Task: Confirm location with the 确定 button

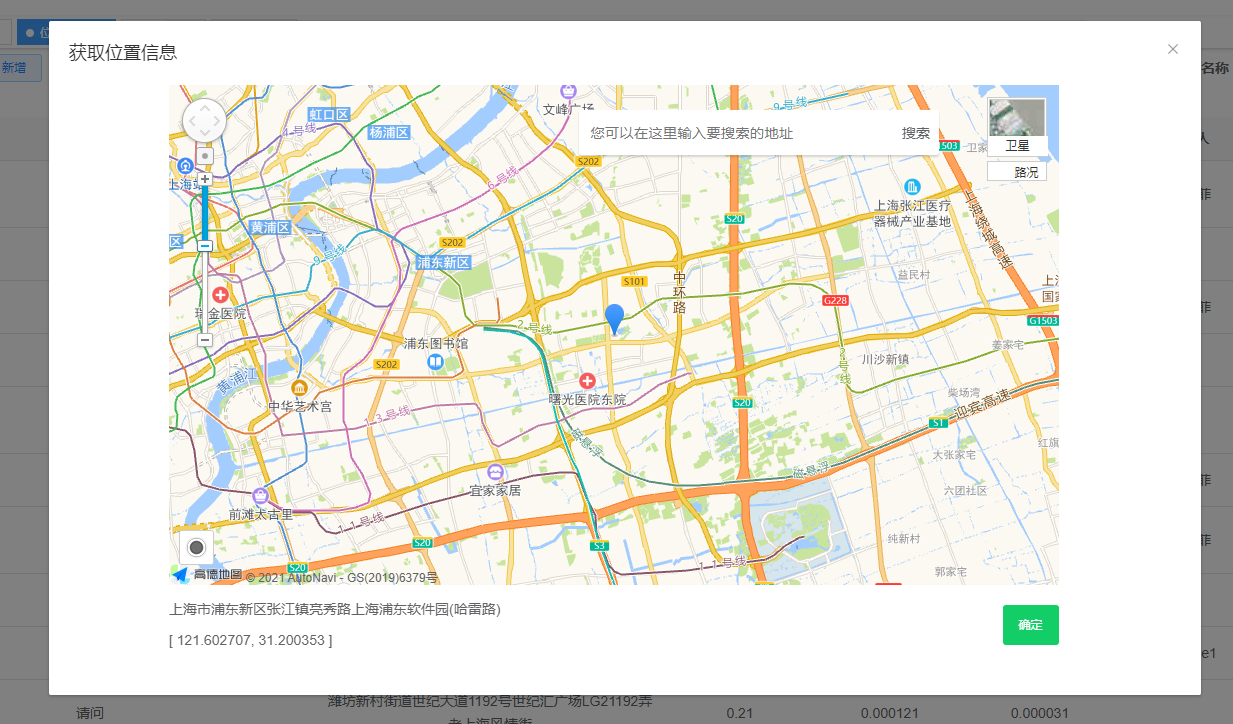Action: pyautogui.click(x=1030, y=624)
